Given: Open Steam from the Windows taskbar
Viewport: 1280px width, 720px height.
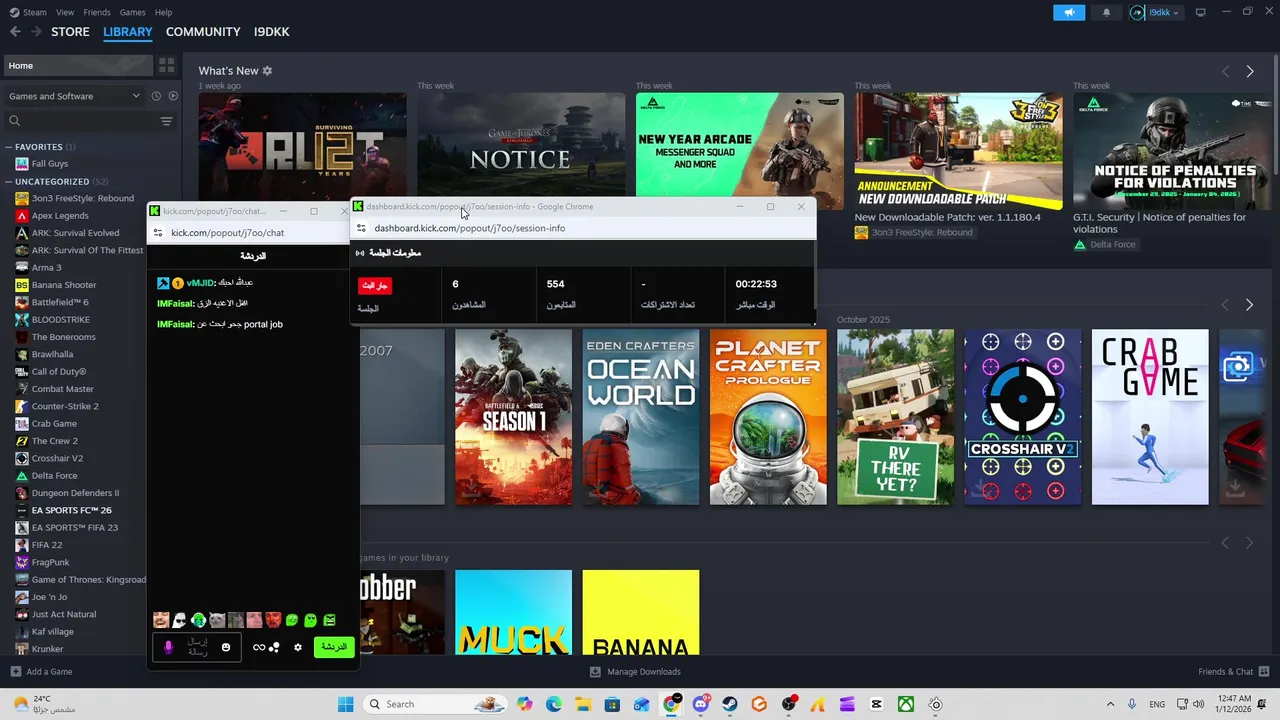Looking at the screenshot, I should pyautogui.click(x=730, y=704).
